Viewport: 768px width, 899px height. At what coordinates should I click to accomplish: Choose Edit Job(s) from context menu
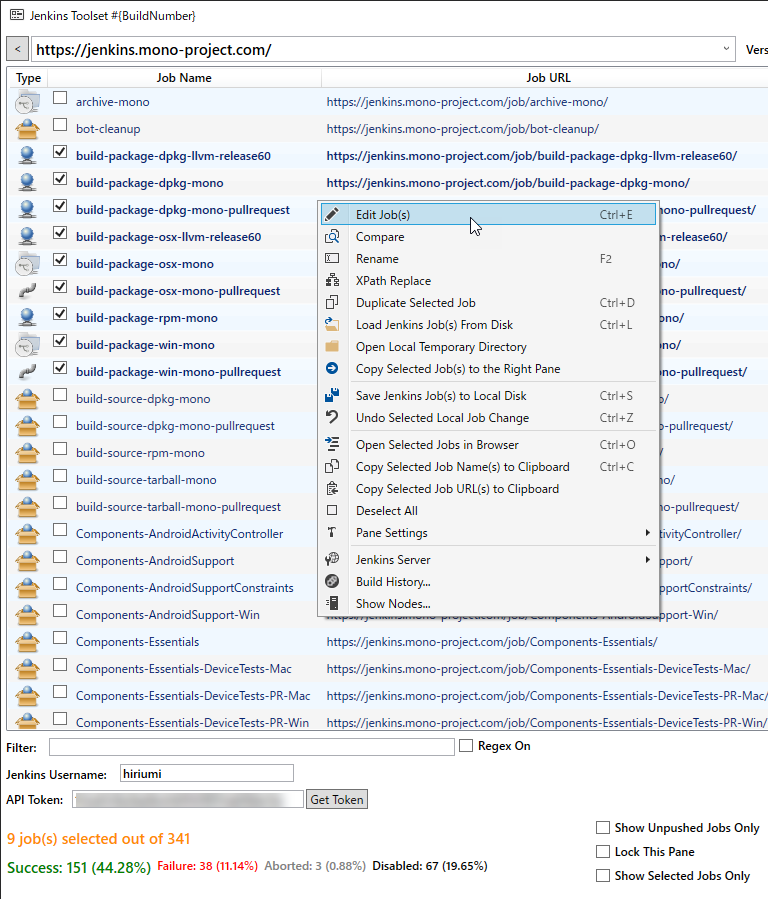tap(488, 214)
